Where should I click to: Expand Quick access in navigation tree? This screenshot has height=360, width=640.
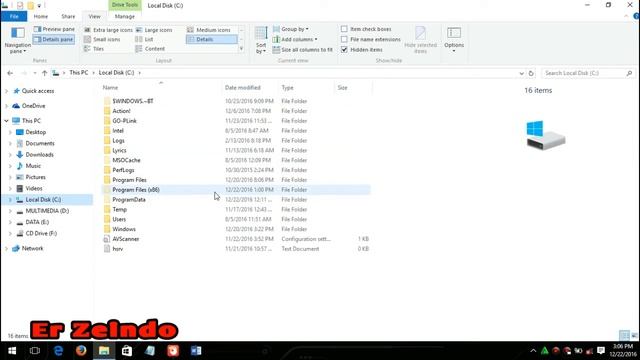(7, 91)
